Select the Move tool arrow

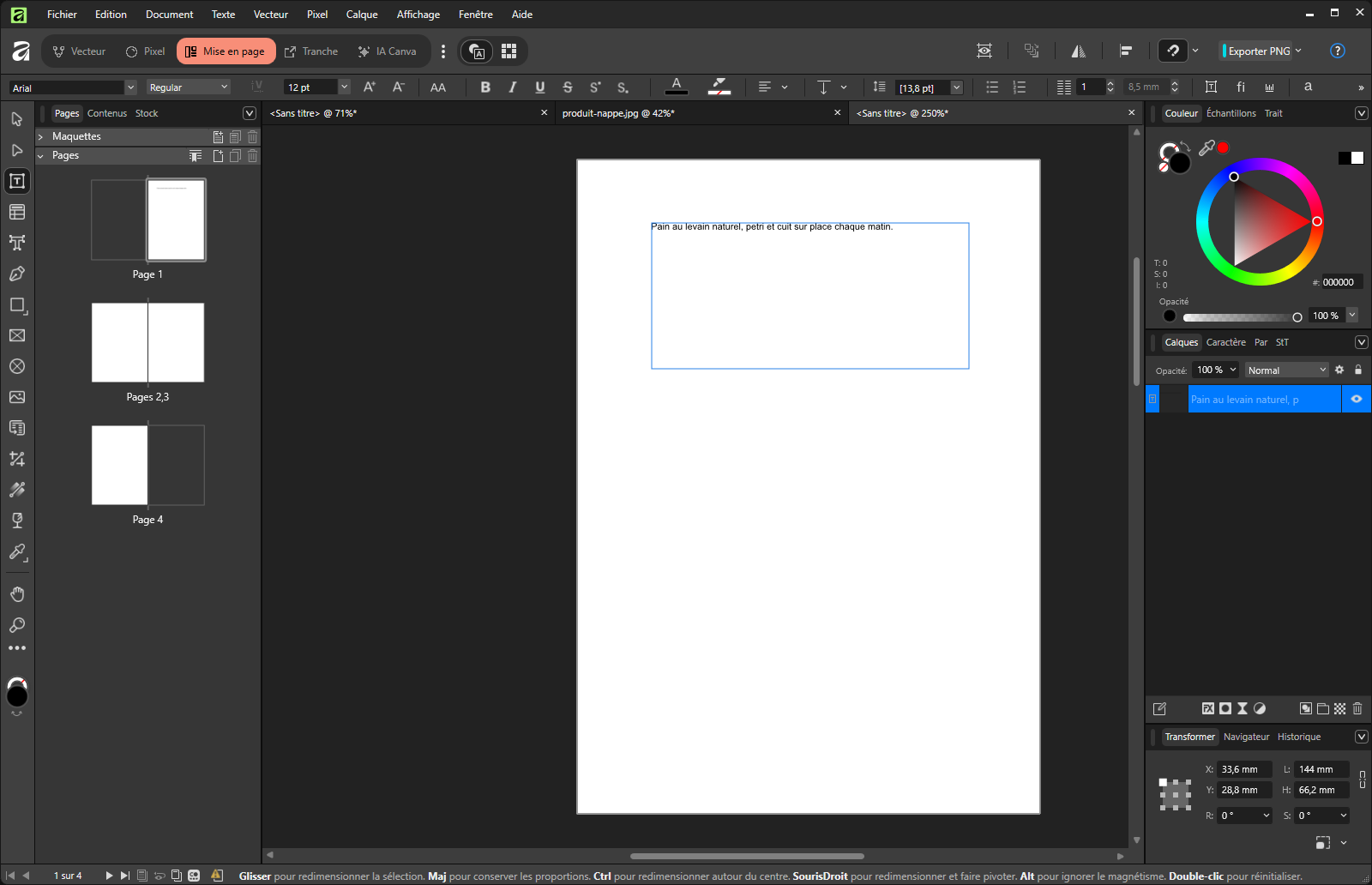pyautogui.click(x=17, y=119)
